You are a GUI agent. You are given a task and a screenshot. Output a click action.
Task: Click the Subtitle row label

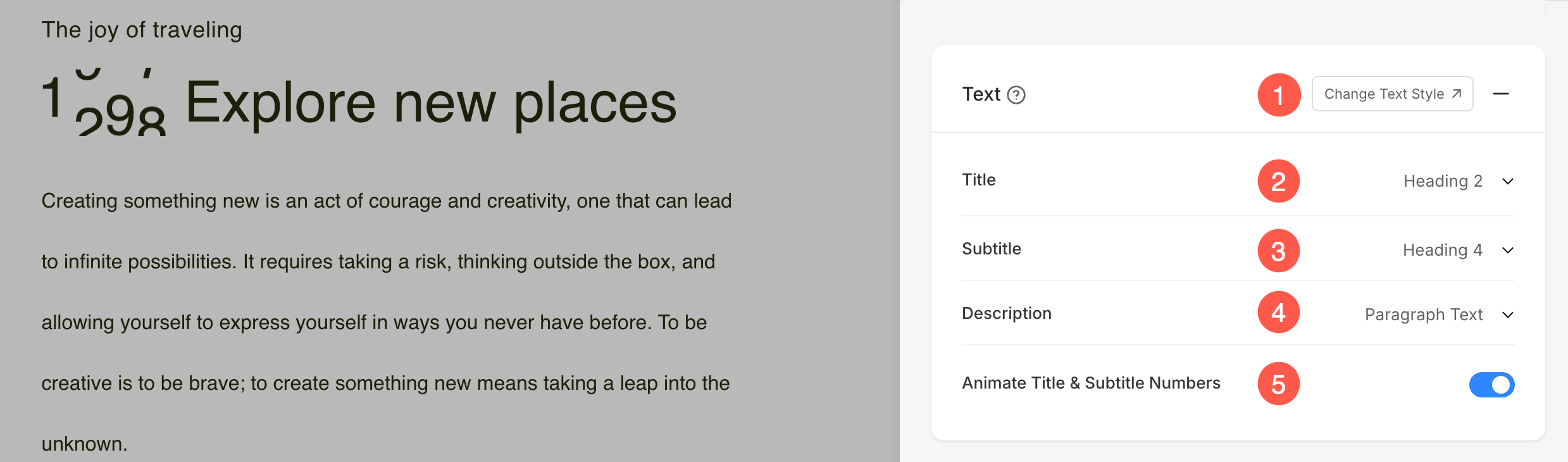[x=992, y=249]
